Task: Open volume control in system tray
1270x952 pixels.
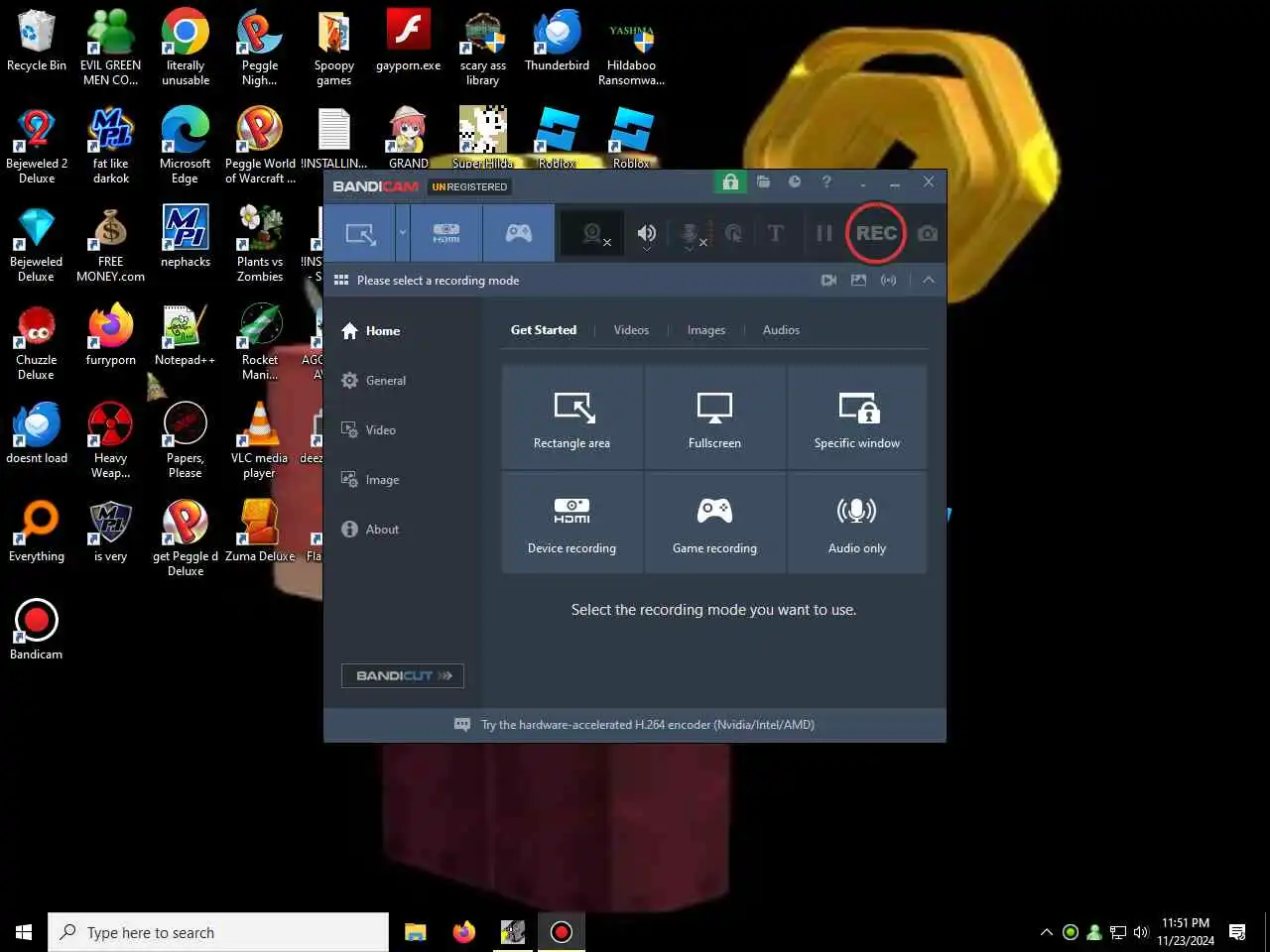Action: (1141, 932)
